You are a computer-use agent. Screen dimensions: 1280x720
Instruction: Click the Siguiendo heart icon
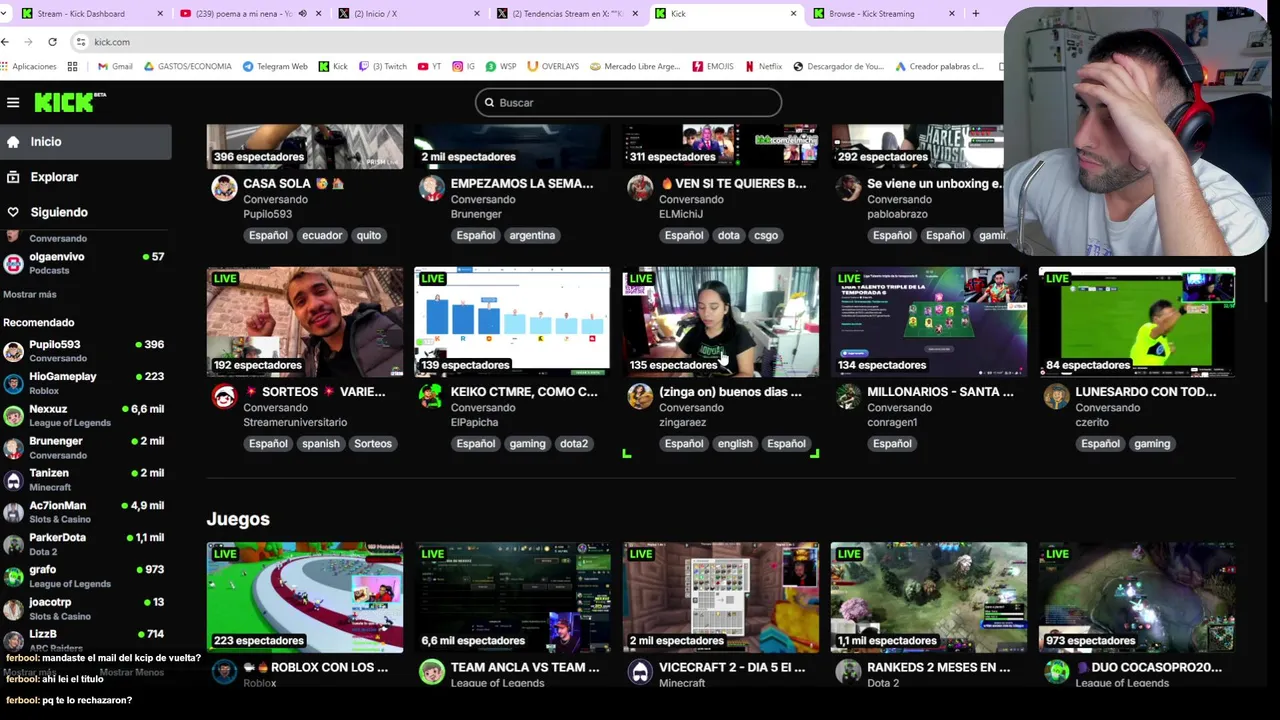coord(13,212)
